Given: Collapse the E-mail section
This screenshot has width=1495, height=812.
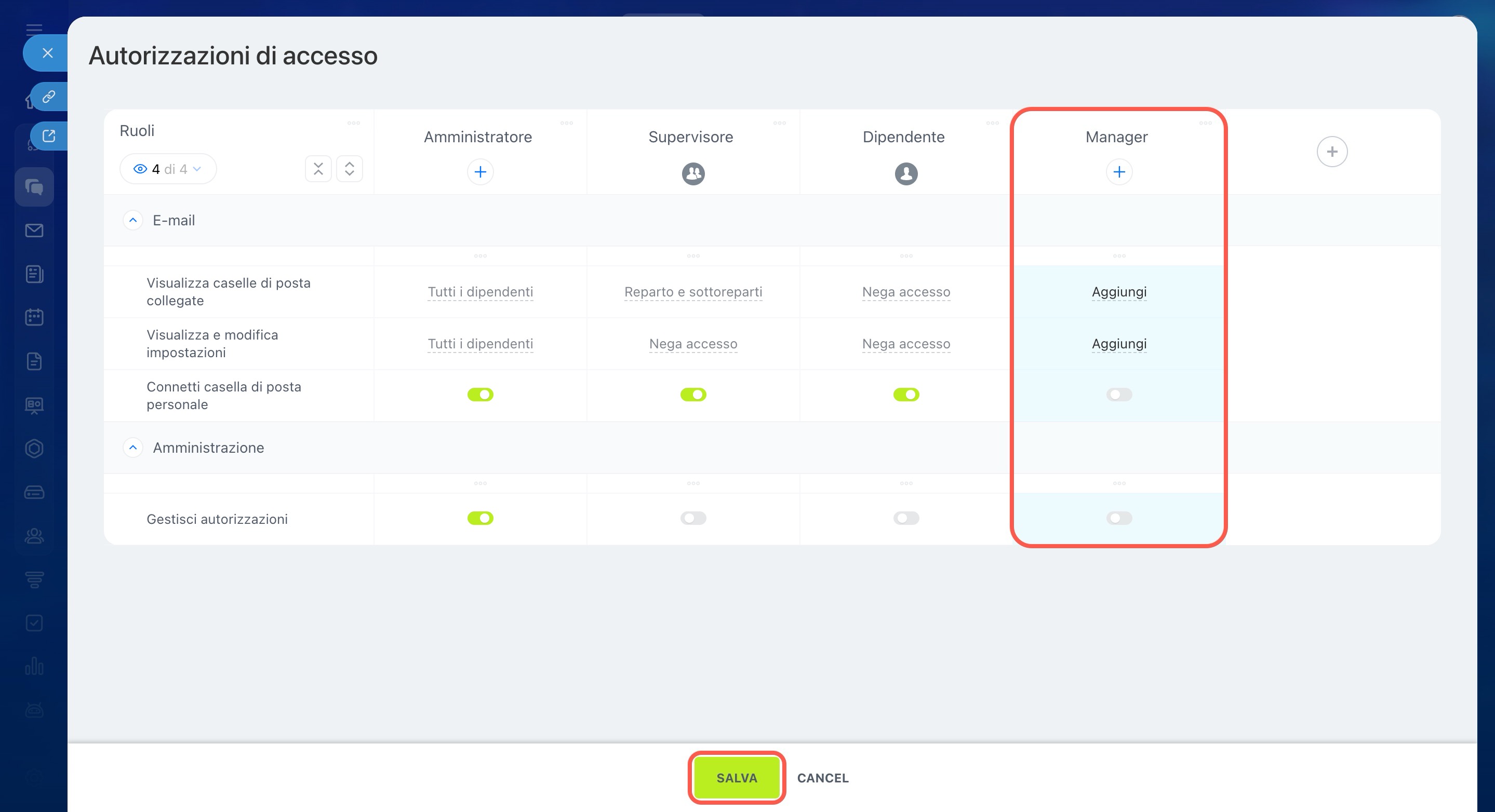Looking at the screenshot, I should (x=133, y=221).
